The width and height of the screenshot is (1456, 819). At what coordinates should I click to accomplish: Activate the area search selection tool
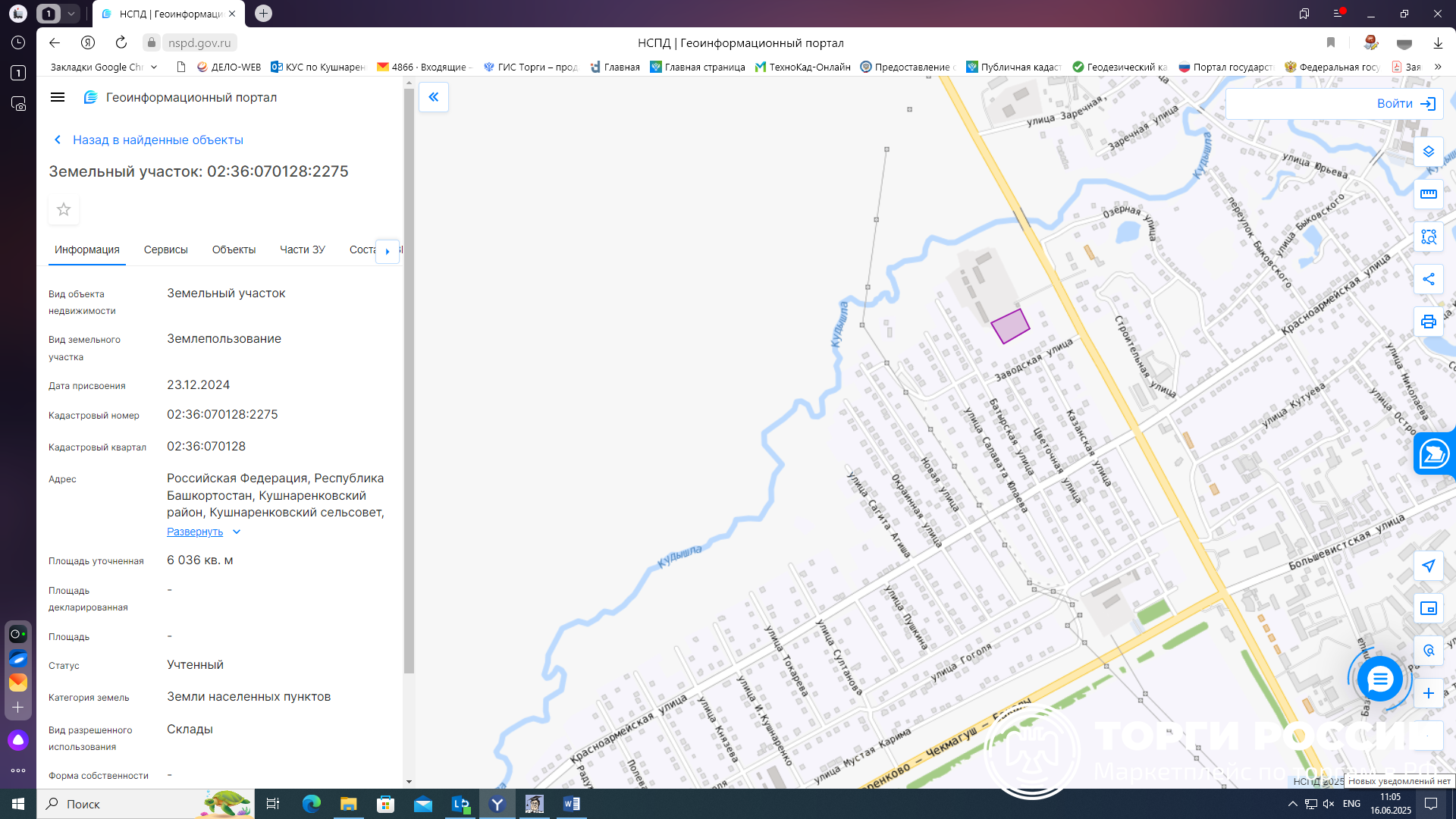pyautogui.click(x=1428, y=237)
